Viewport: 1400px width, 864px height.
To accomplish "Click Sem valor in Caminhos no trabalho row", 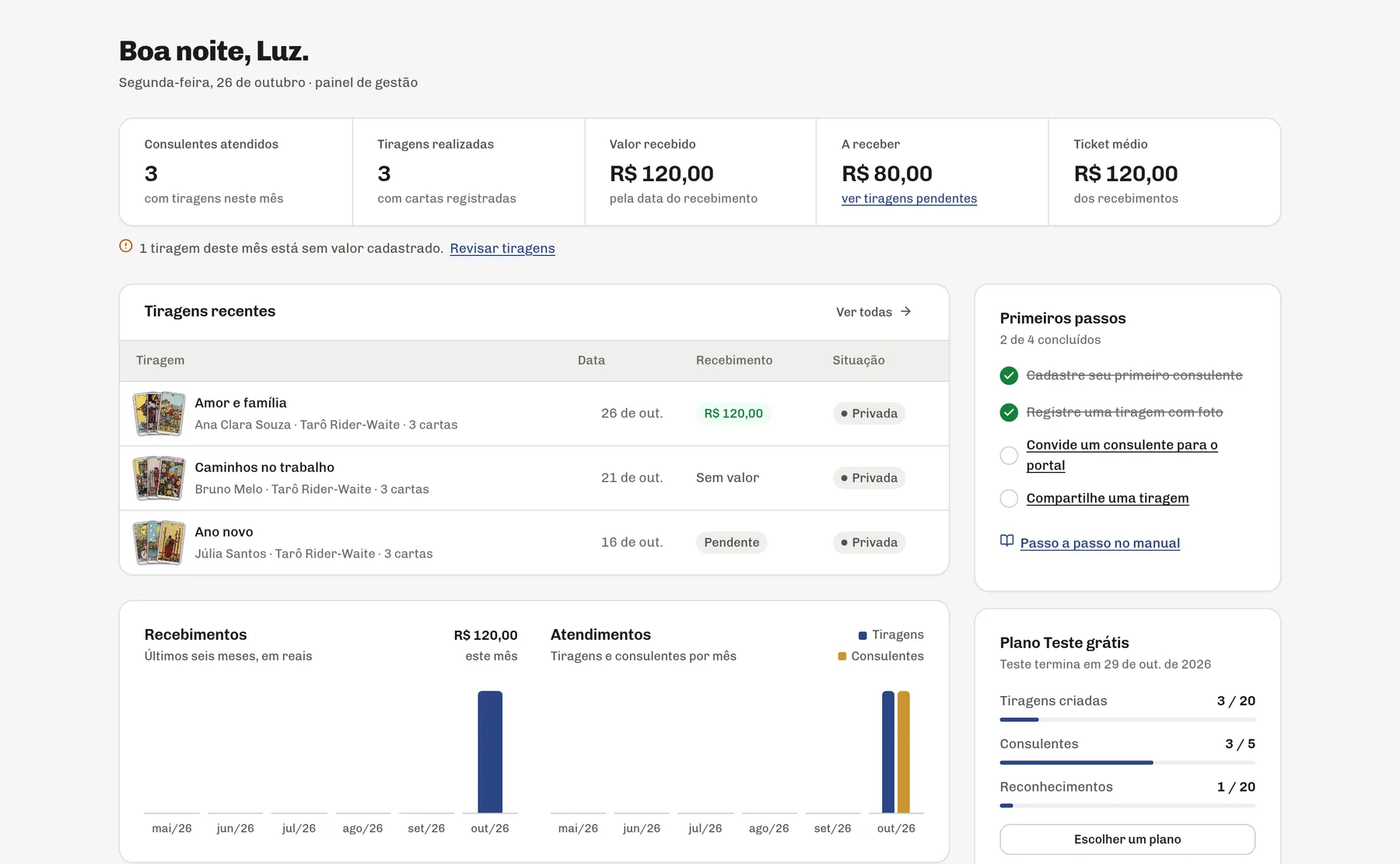I will click(x=727, y=478).
